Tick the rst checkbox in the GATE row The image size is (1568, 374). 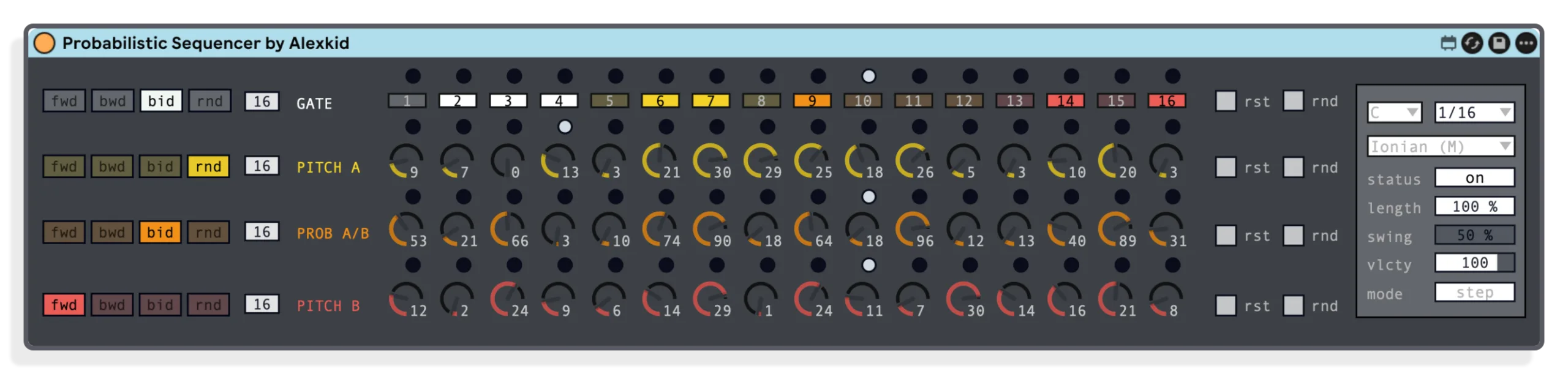pos(1226,101)
